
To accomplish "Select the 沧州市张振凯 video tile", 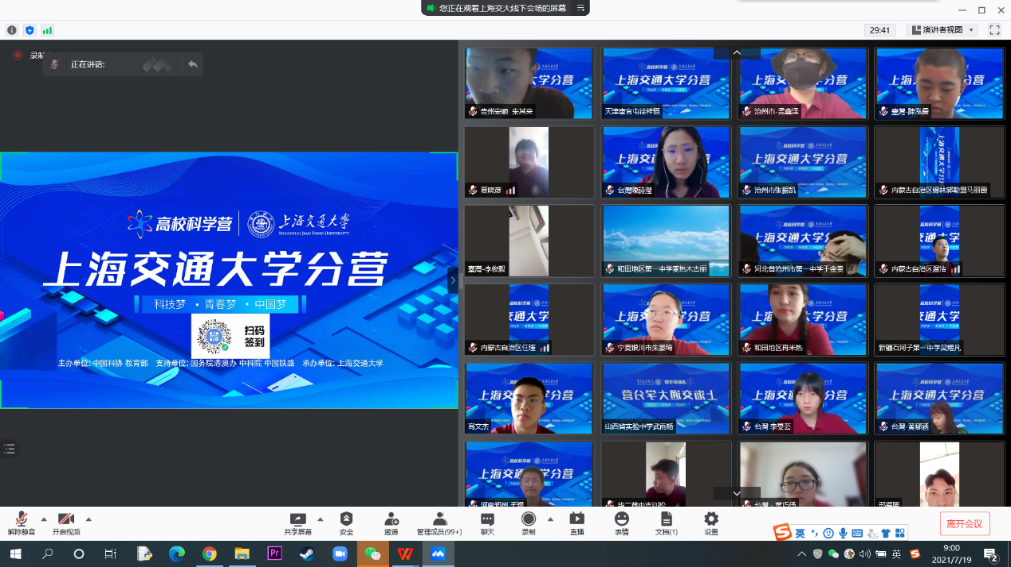I will coord(803,162).
